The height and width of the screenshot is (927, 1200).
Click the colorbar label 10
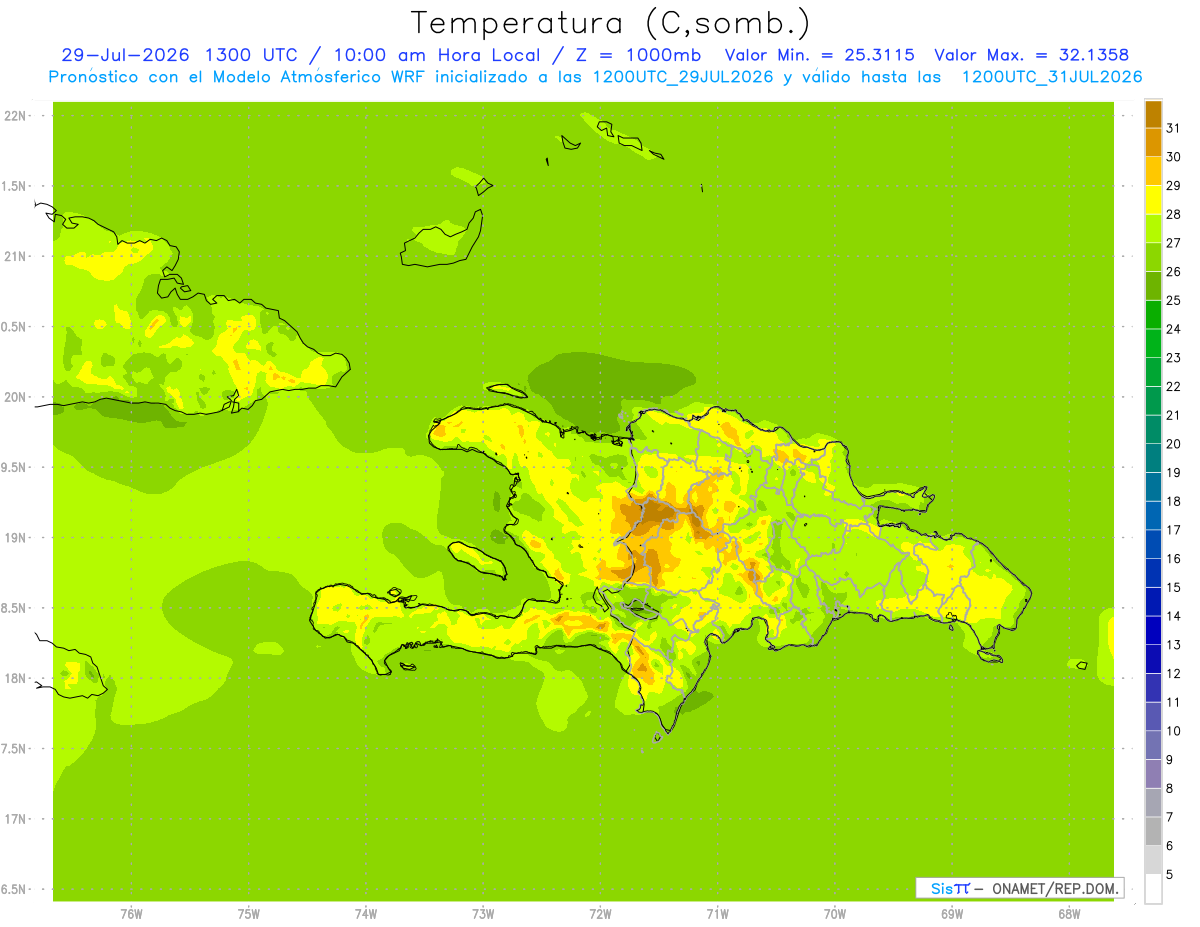[x=1173, y=731]
